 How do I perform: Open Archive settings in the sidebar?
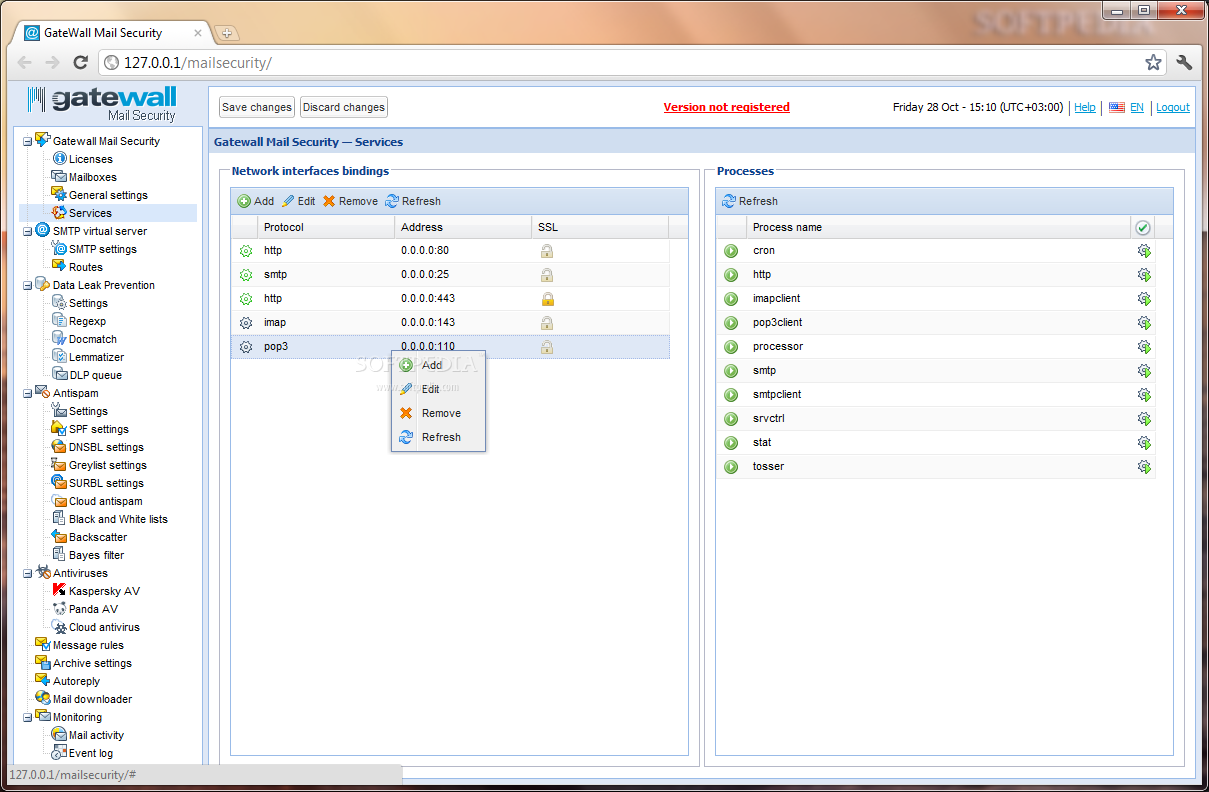click(92, 663)
